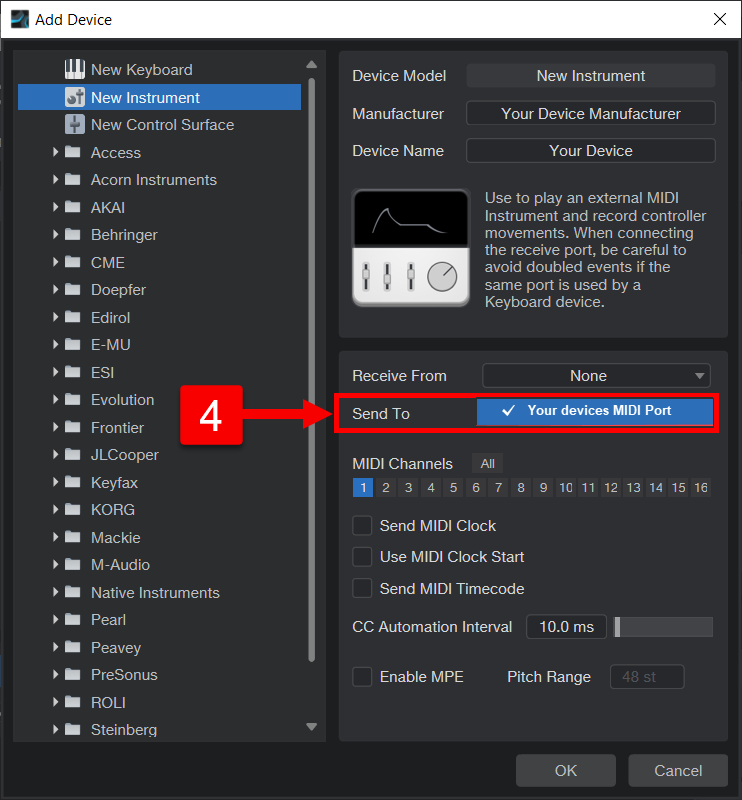Click the Mackie folder icon
This screenshot has height=800, width=742.
point(72,538)
